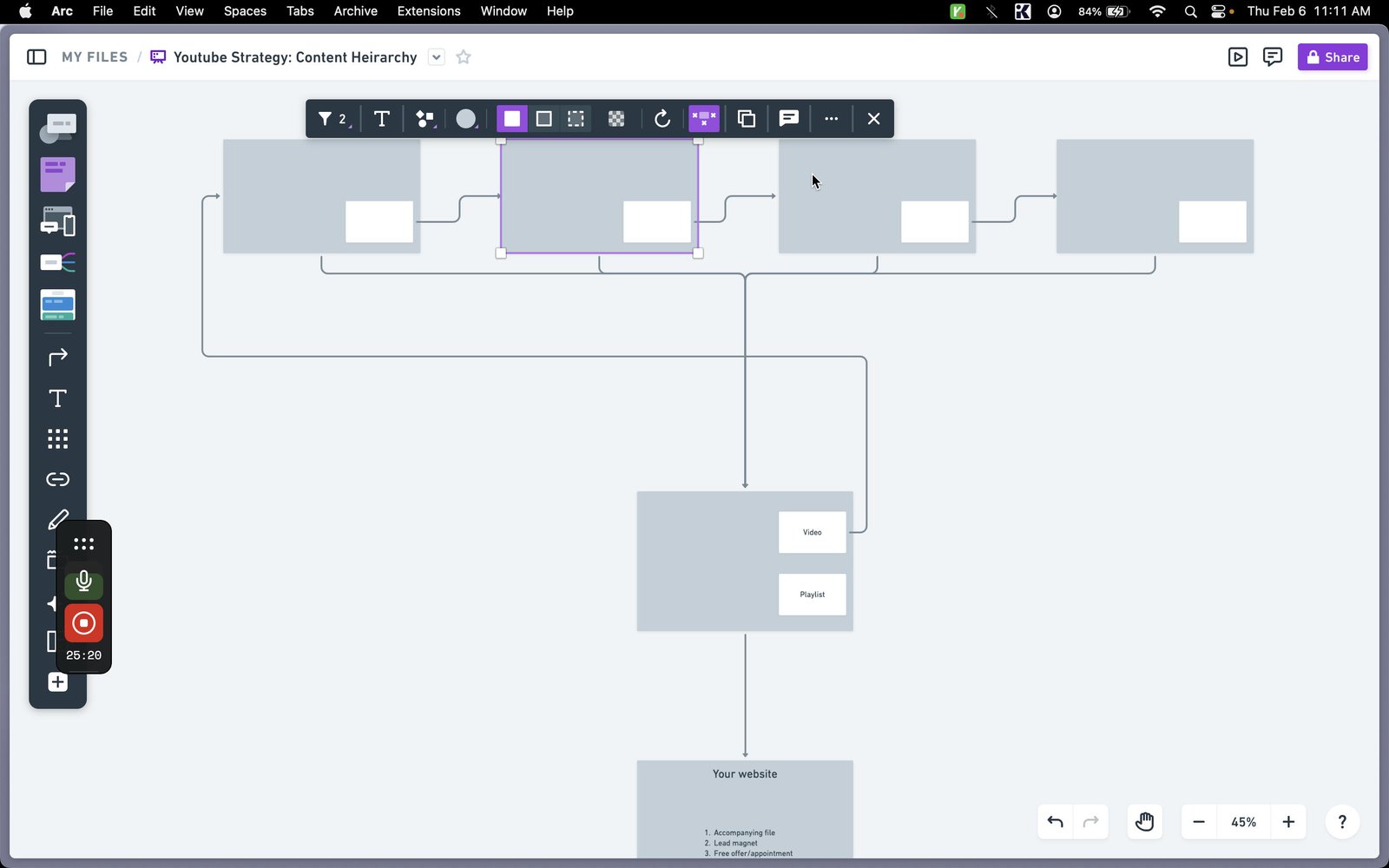Screen dimensions: 1389x868
Task: Set dashed outline shape style
Action: coord(576,119)
